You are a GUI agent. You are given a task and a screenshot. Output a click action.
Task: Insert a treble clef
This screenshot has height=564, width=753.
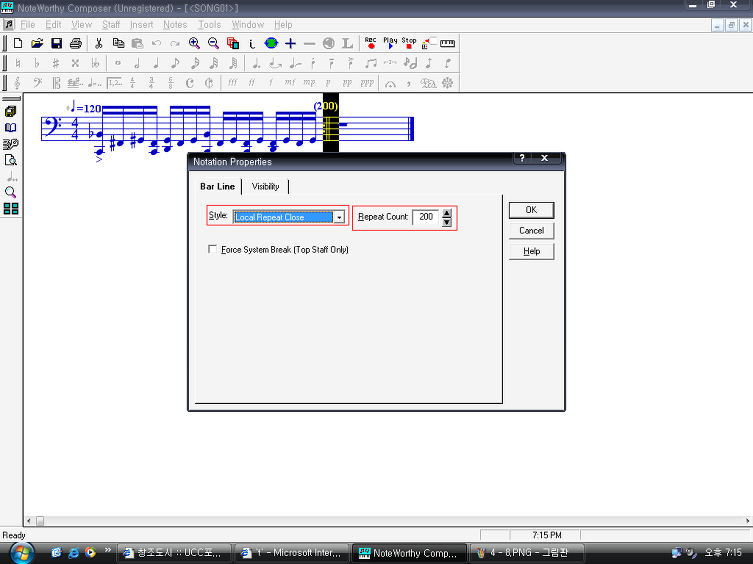(18, 83)
